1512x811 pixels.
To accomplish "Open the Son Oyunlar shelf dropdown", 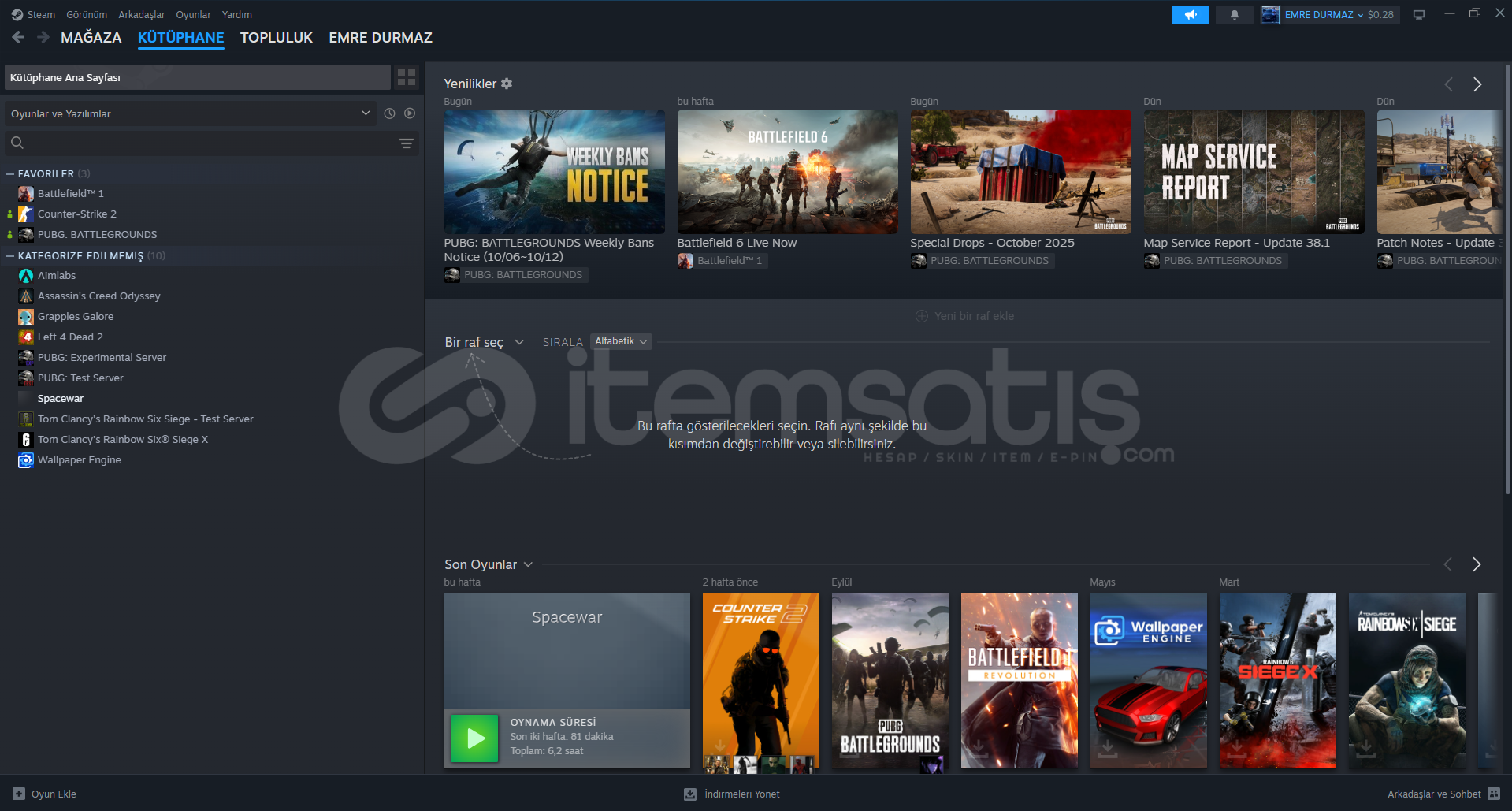I will [489, 564].
